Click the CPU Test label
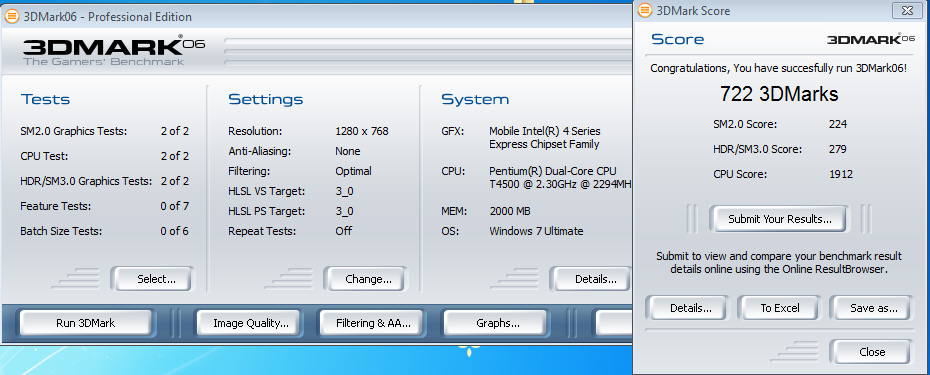The height and width of the screenshot is (375, 930). click(44, 156)
